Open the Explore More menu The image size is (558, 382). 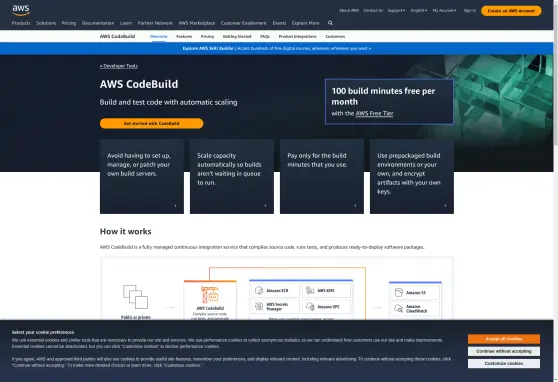click(306, 23)
